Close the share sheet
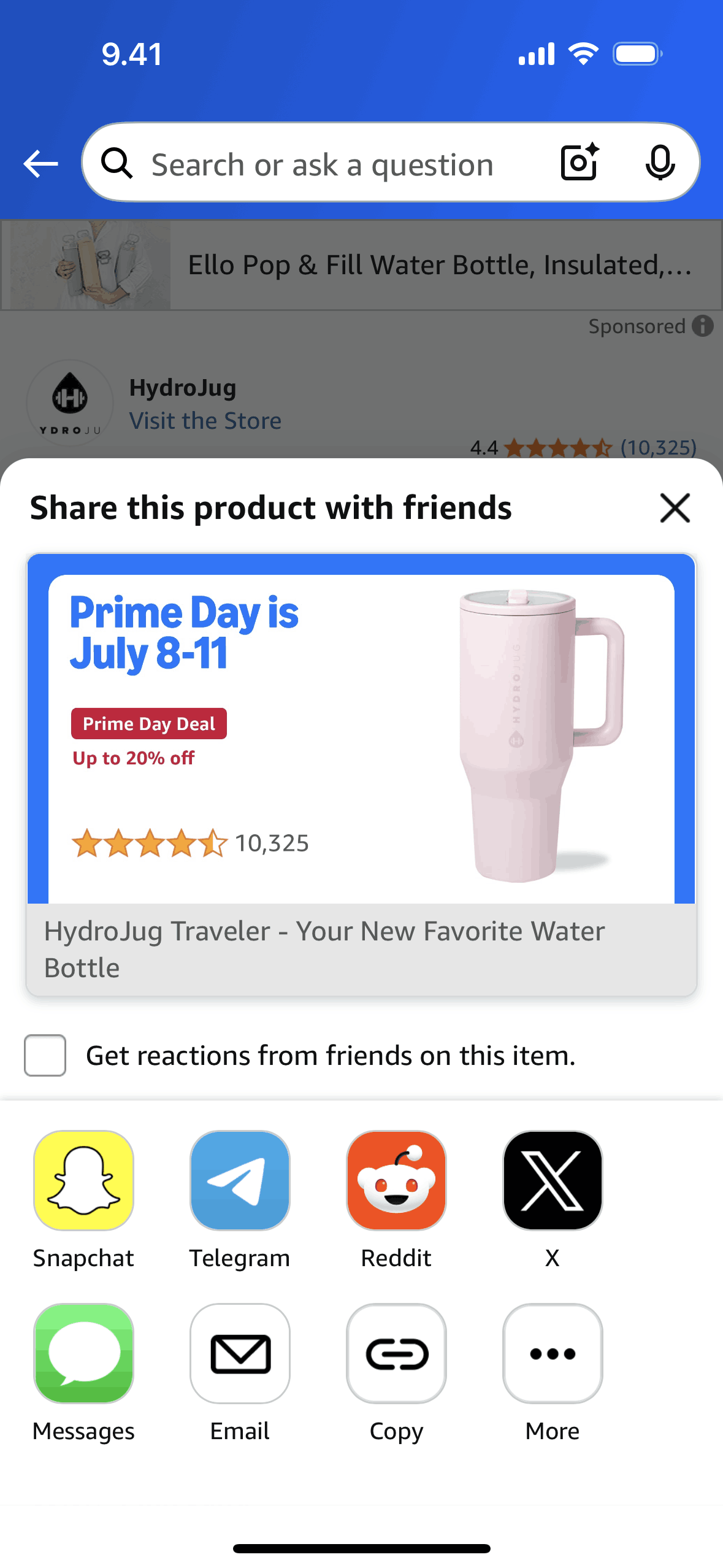Screen dimensions: 723x1568 coord(675,508)
